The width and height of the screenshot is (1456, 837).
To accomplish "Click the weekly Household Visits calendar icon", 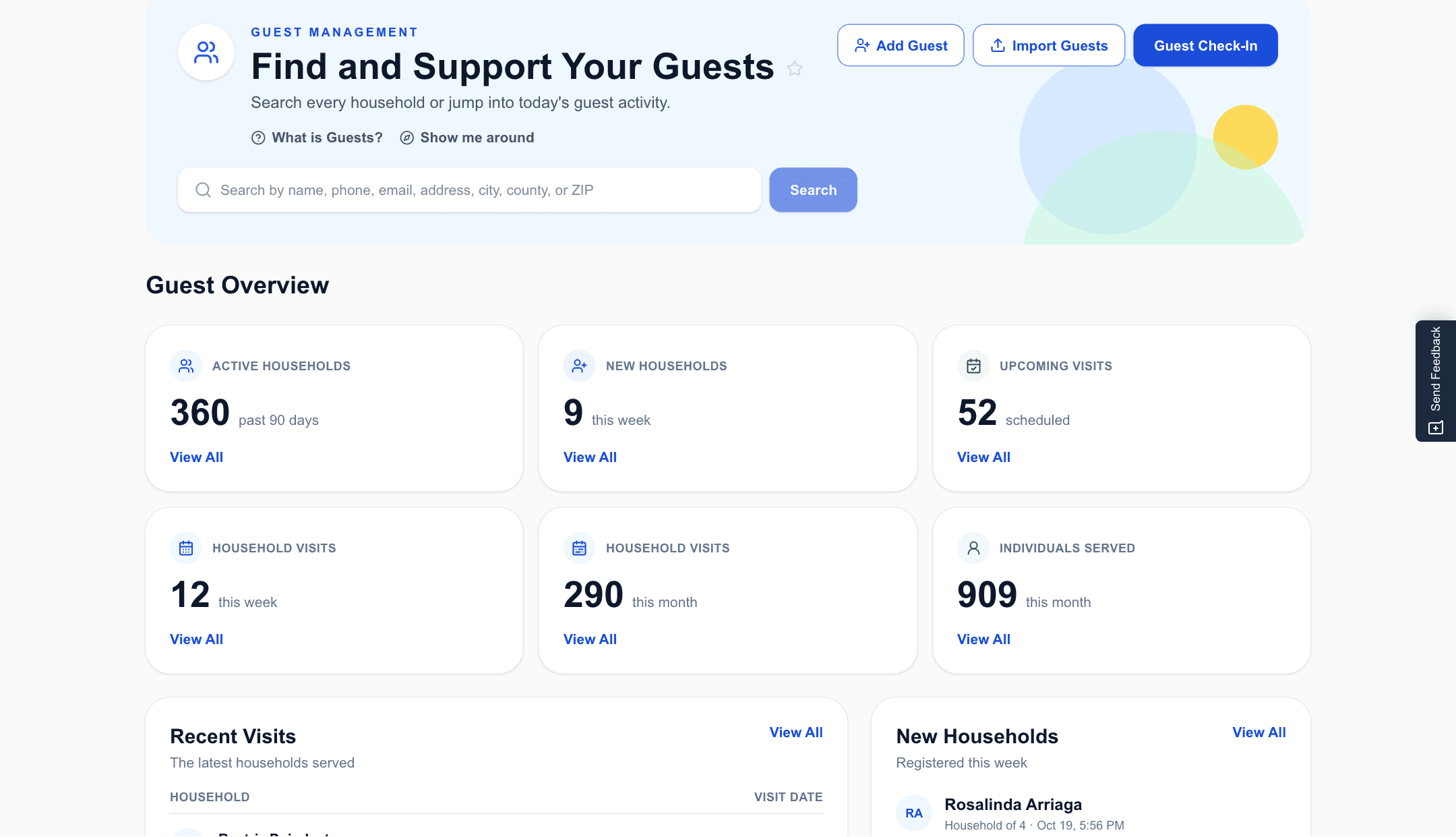I will click(x=186, y=548).
